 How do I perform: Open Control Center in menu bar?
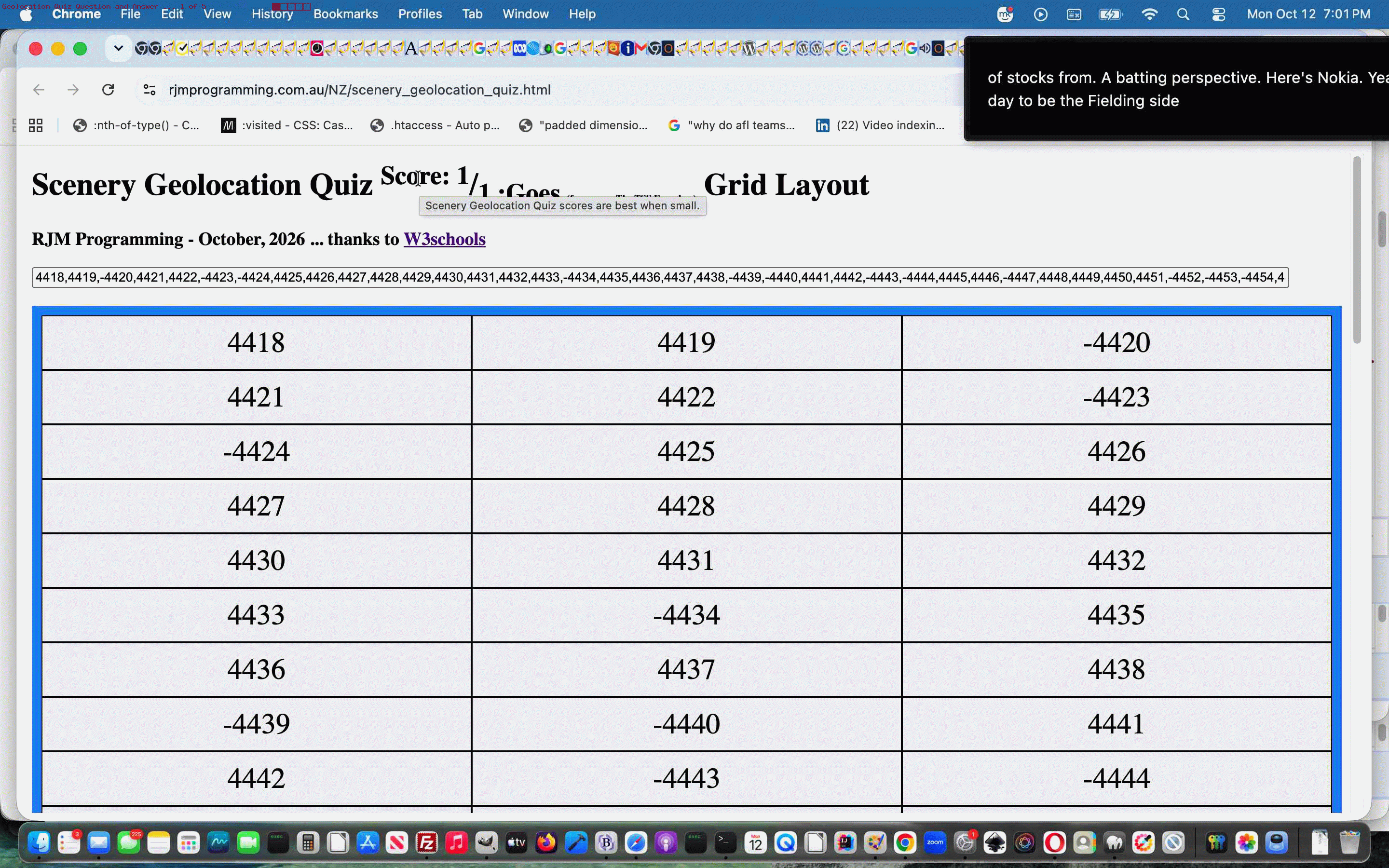pyautogui.click(x=1219, y=14)
